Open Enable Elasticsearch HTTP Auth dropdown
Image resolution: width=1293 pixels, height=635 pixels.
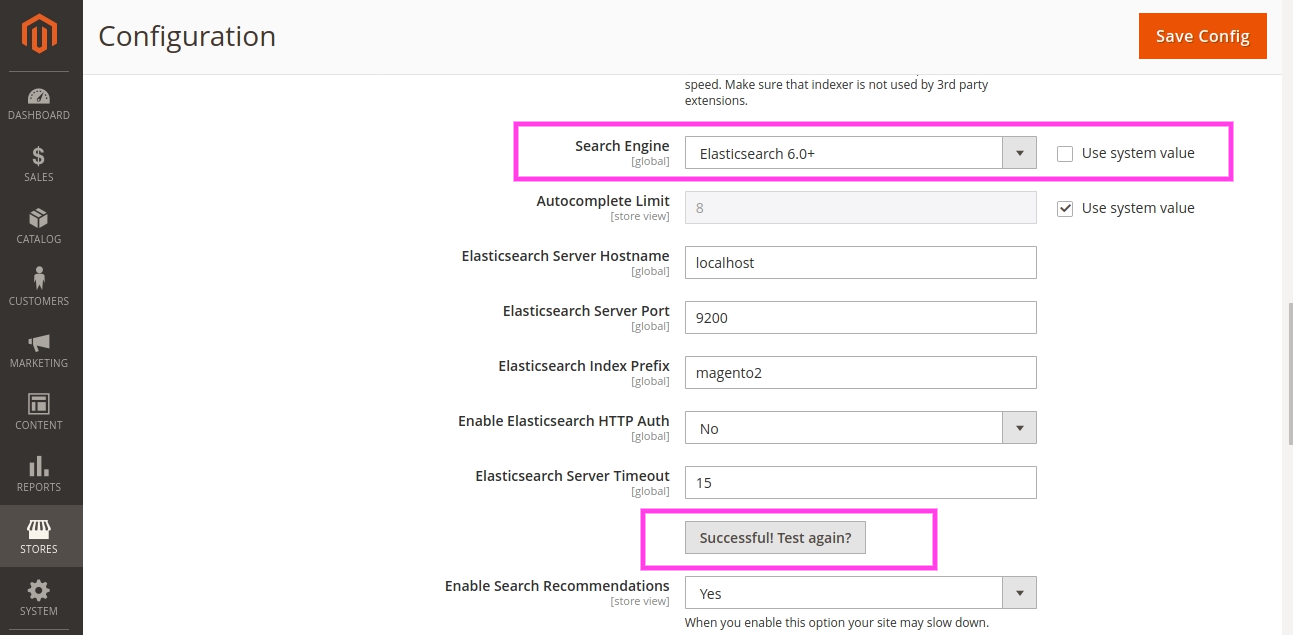860,428
